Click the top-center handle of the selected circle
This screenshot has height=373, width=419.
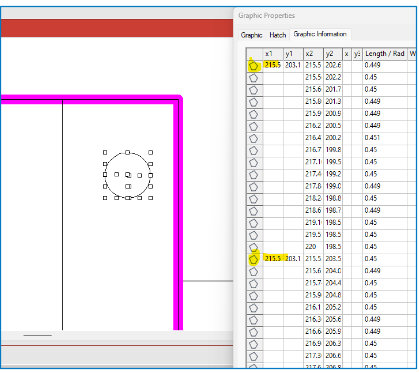(x=128, y=152)
